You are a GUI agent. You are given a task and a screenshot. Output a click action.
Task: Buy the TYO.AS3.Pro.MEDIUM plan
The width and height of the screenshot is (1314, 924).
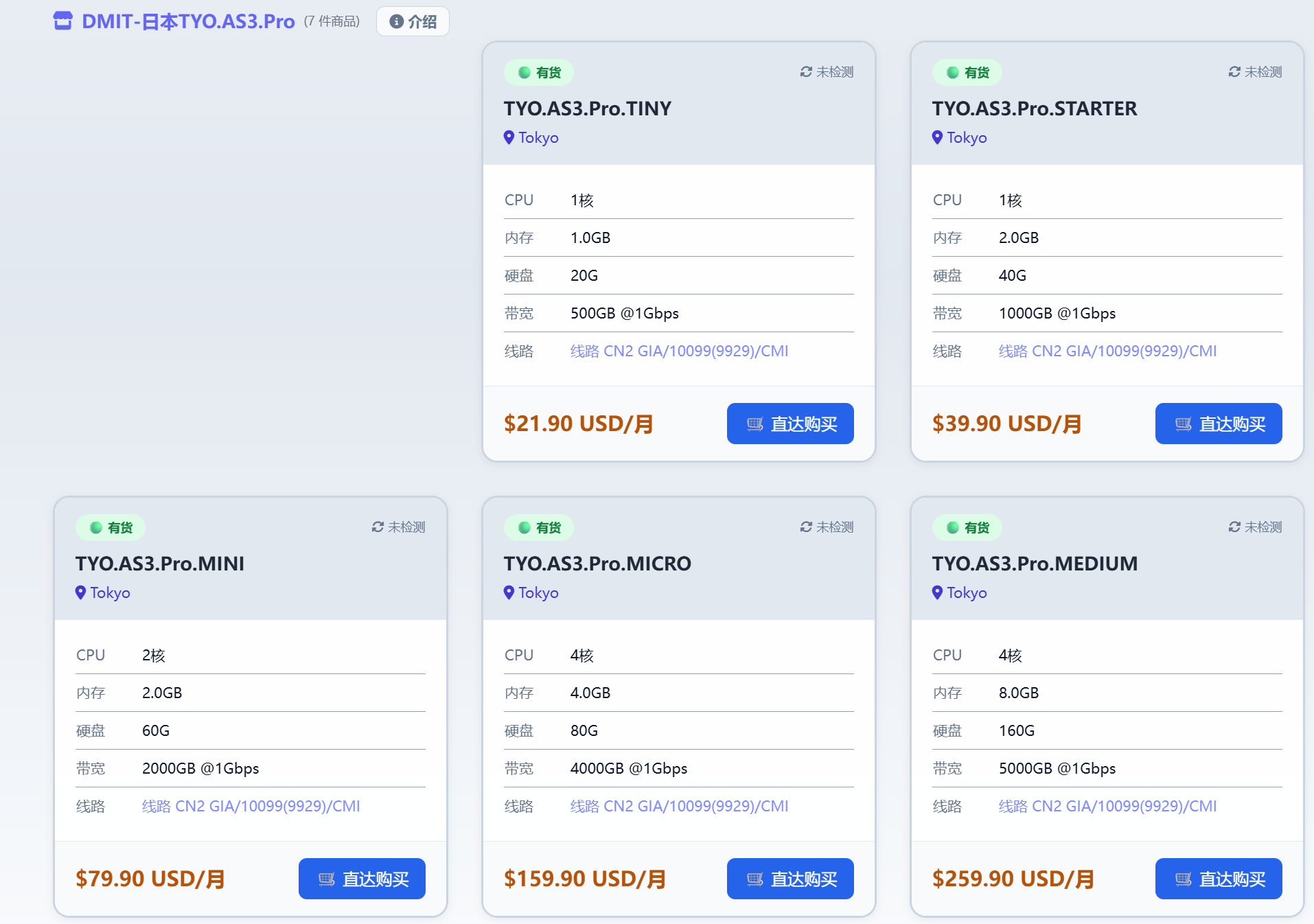(1218, 879)
